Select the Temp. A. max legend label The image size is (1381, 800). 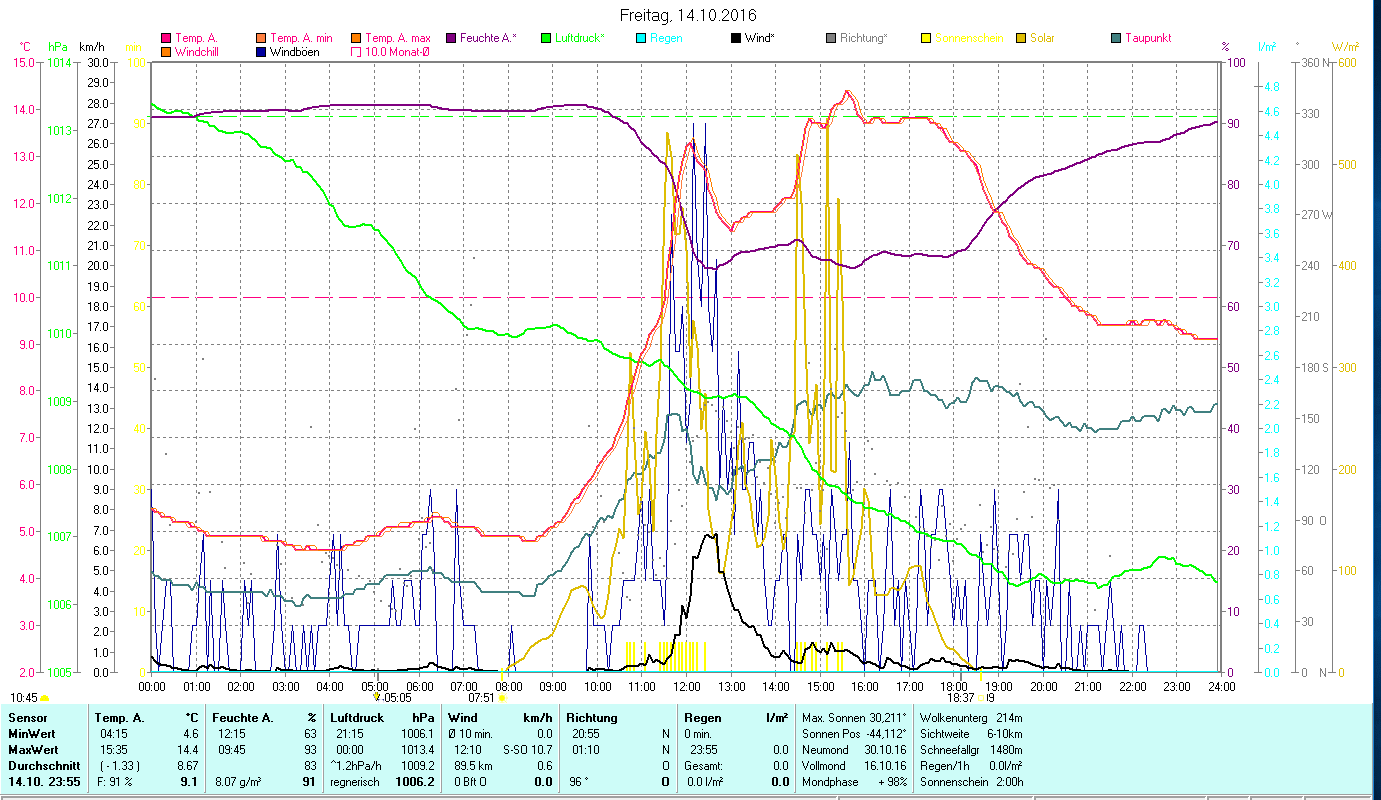pyautogui.click(x=398, y=38)
